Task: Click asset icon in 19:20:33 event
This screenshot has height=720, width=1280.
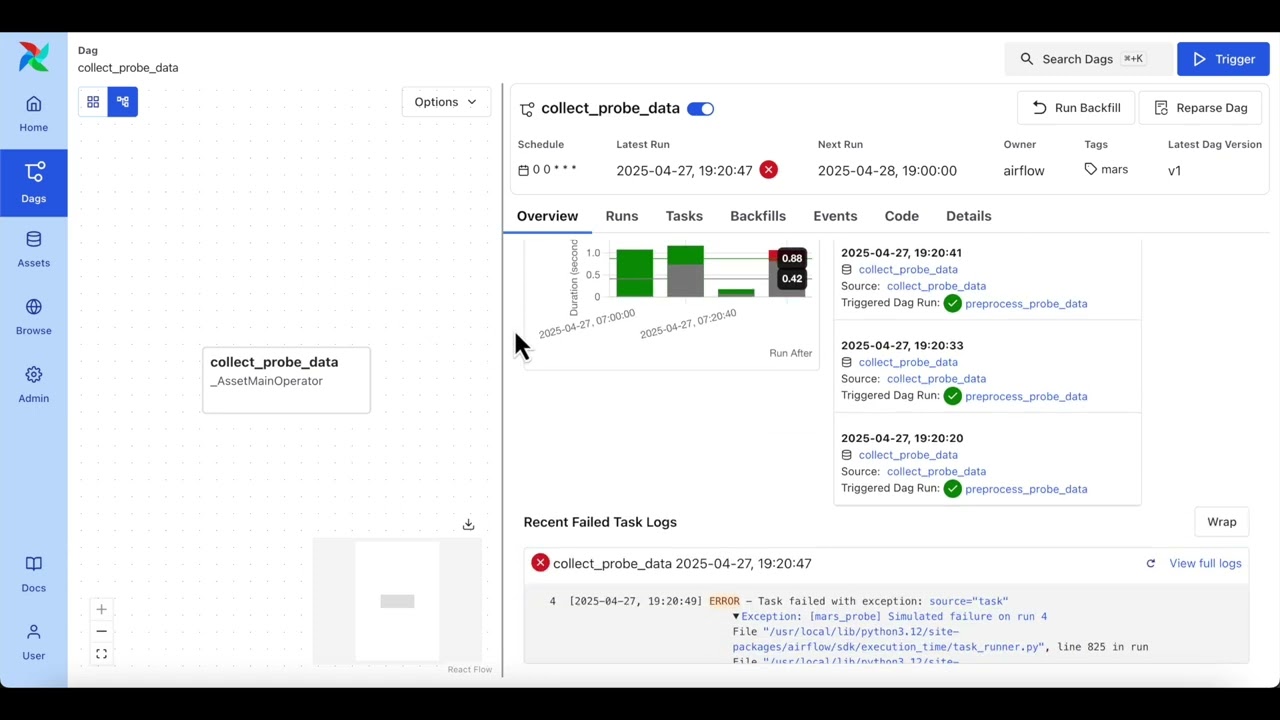Action: [846, 362]
